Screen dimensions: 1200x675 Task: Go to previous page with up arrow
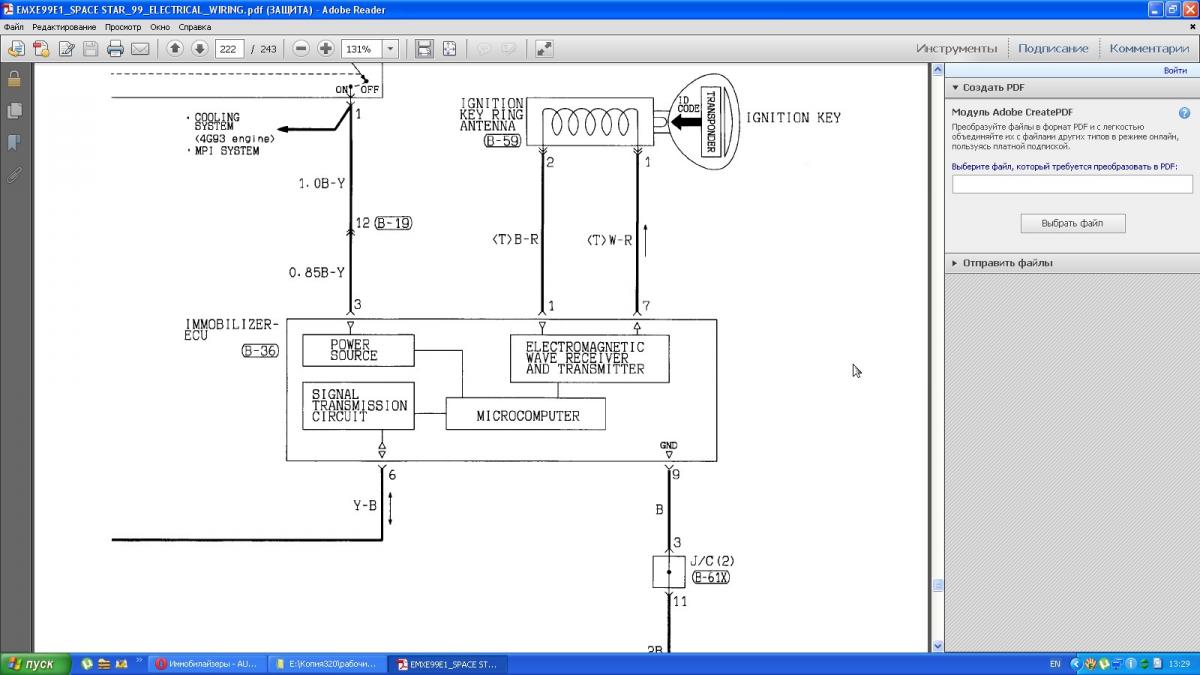pyautogui.click(x=175, y=49)
